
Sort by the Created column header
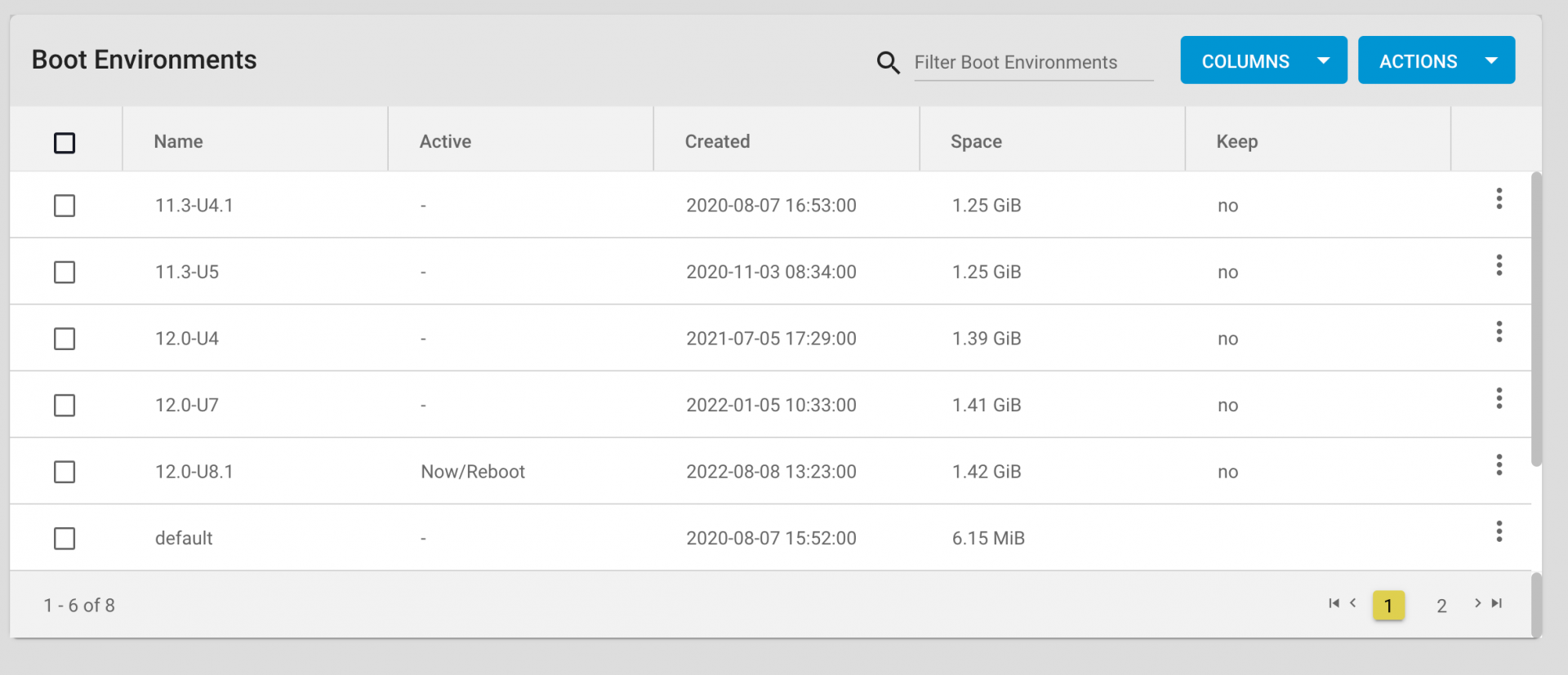(x=717, y=141)
